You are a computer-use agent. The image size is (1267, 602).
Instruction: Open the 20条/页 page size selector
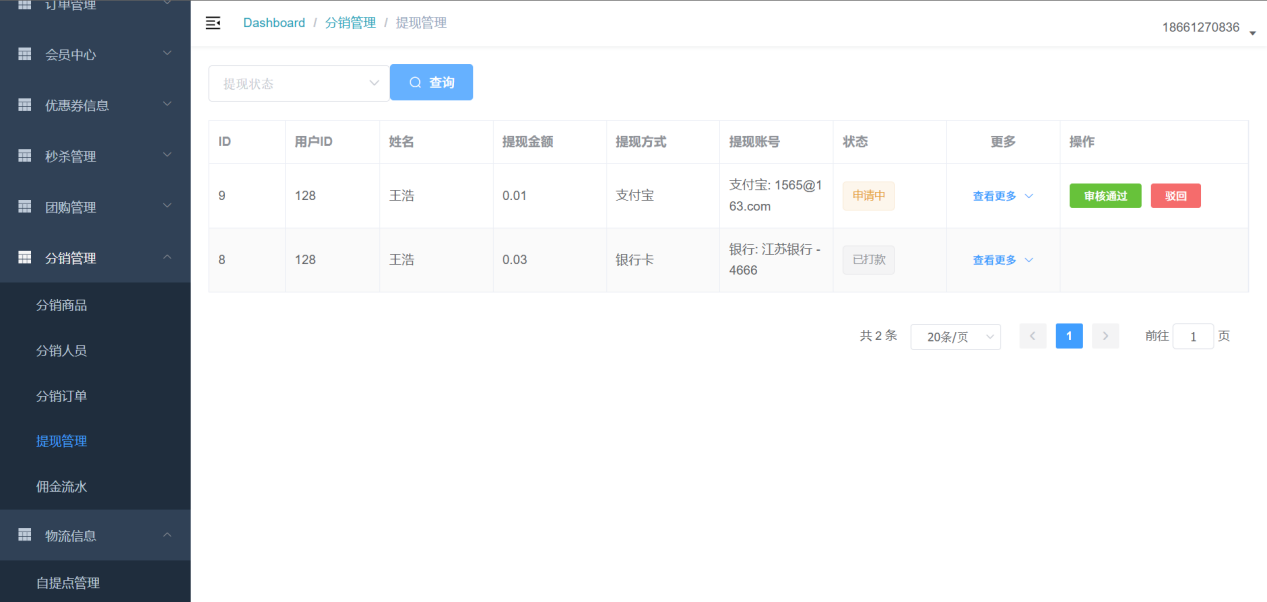pos(955,337)
